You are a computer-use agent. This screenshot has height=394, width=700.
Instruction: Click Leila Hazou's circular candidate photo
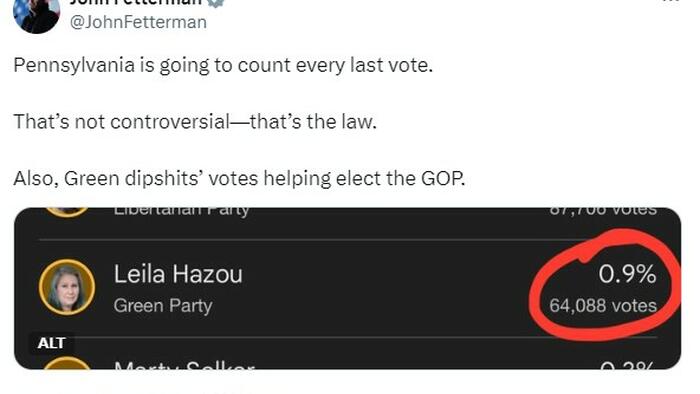[67, 287]
